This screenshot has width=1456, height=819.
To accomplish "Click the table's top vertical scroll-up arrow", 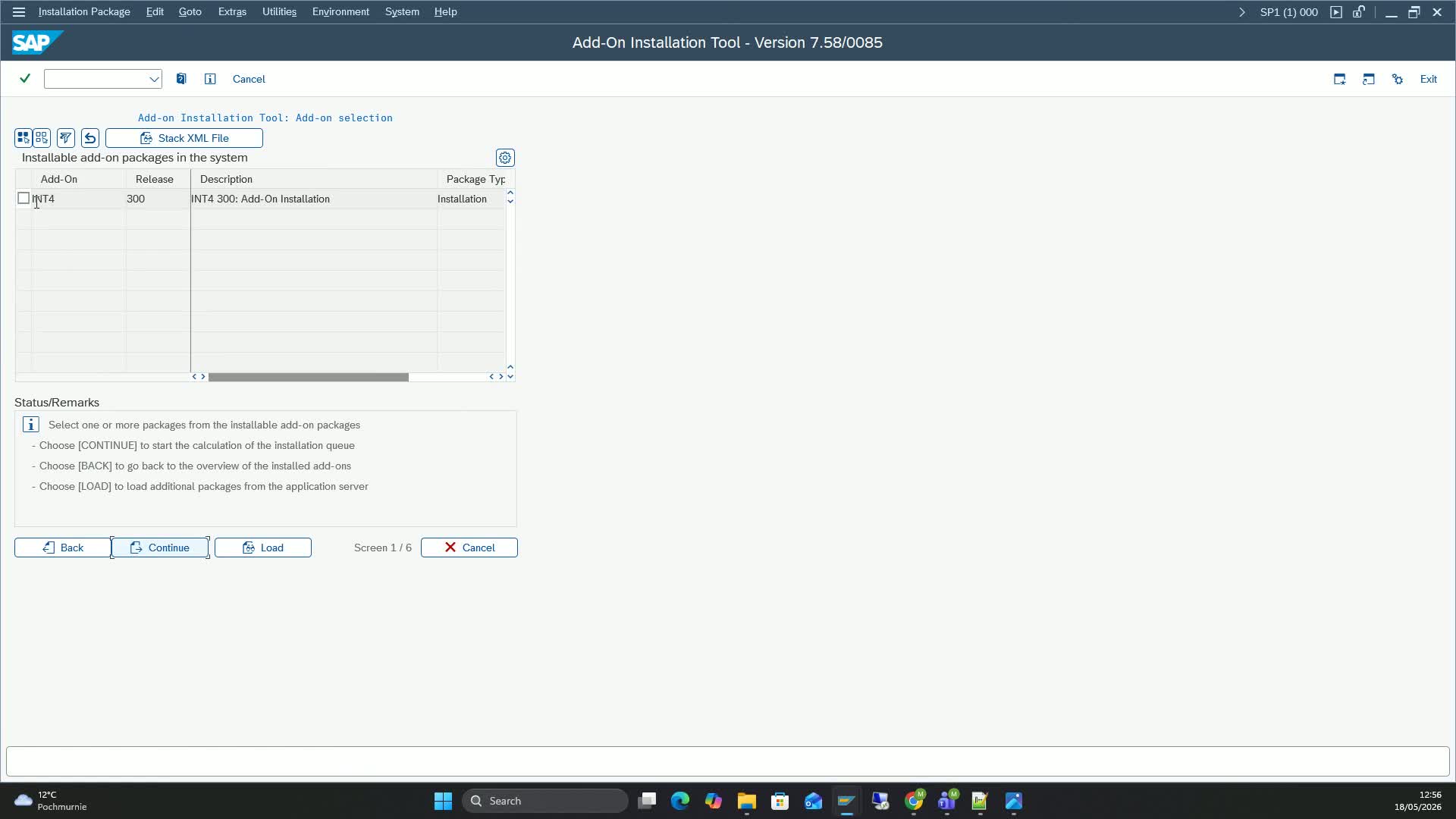I will 510,193.
